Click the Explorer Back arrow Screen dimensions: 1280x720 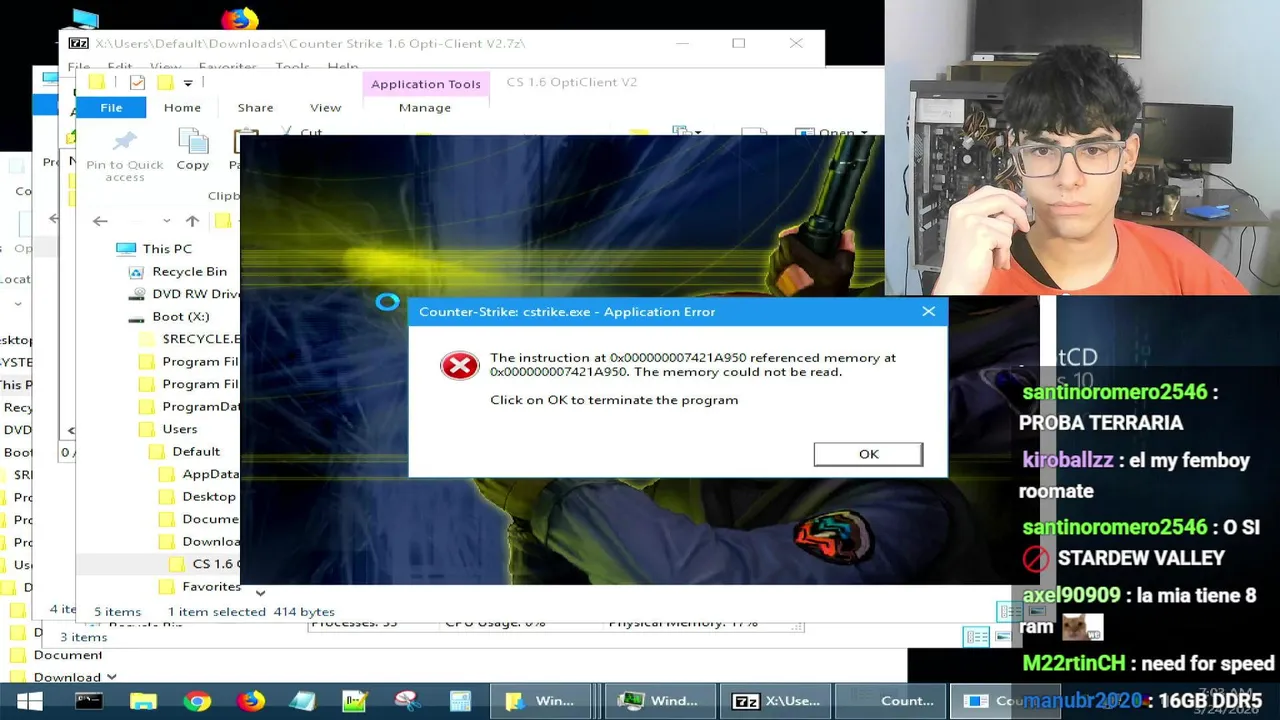point(100,221)
